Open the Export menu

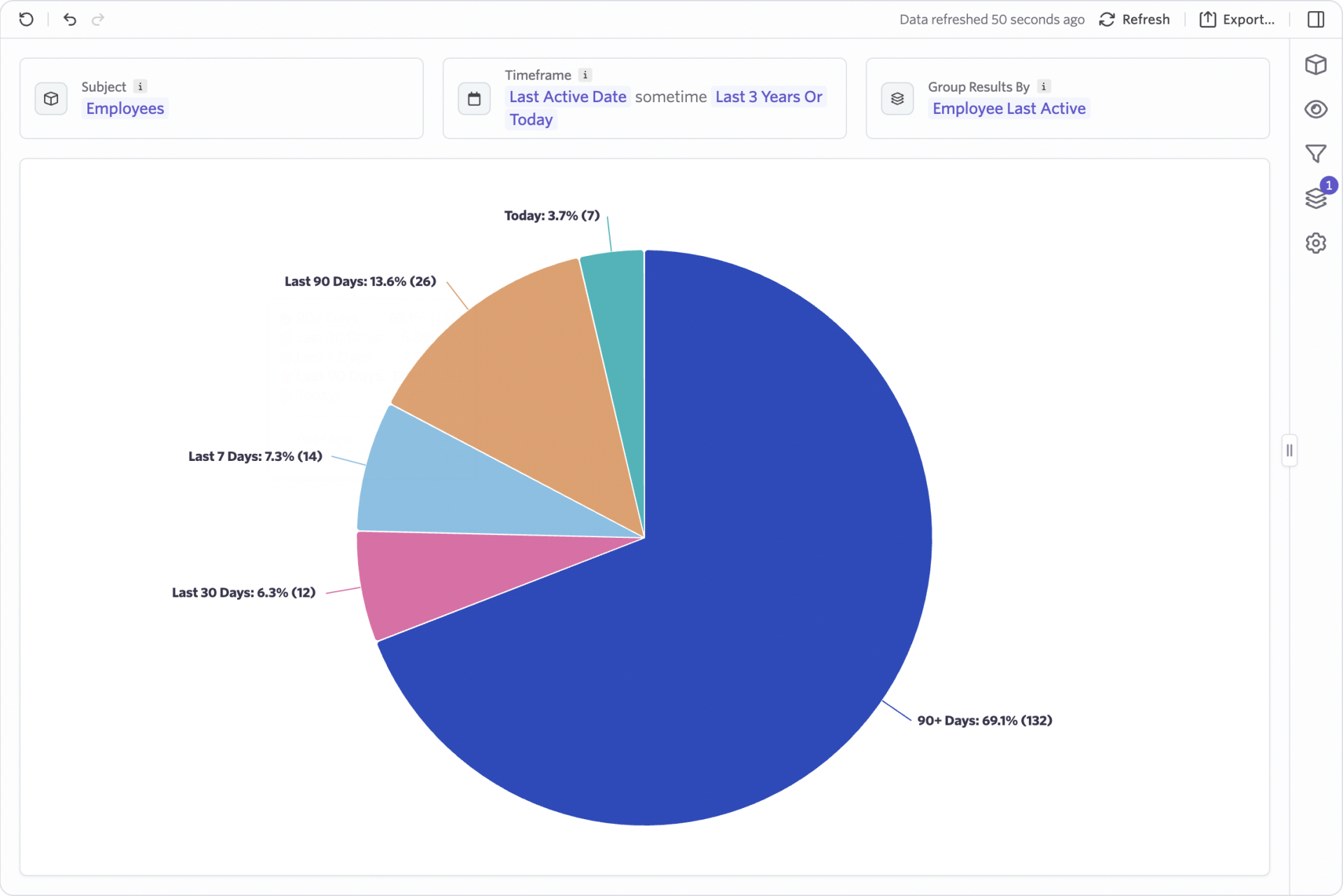tap(1237, 19)
